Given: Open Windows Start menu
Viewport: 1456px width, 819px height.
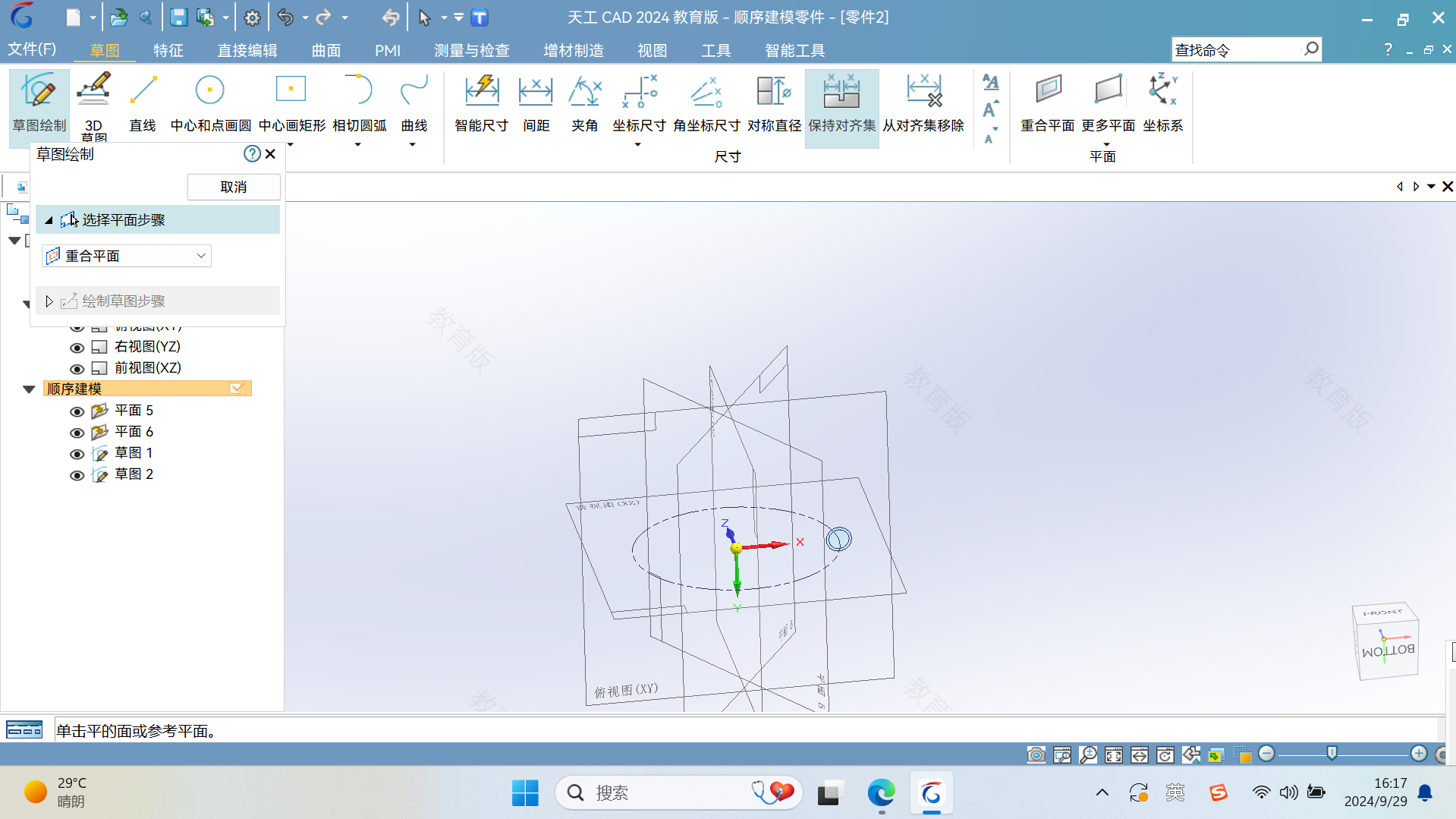Looking at the screenshot, I should (x=525, y=793).
